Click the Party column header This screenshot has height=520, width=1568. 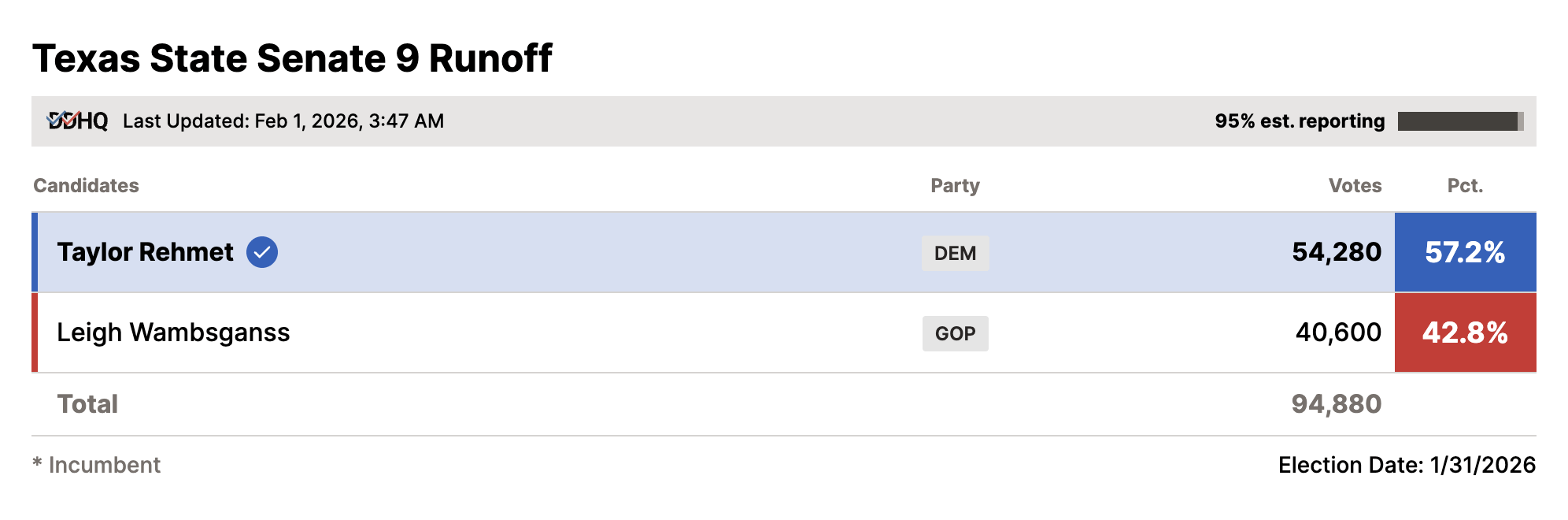[955, 185]
